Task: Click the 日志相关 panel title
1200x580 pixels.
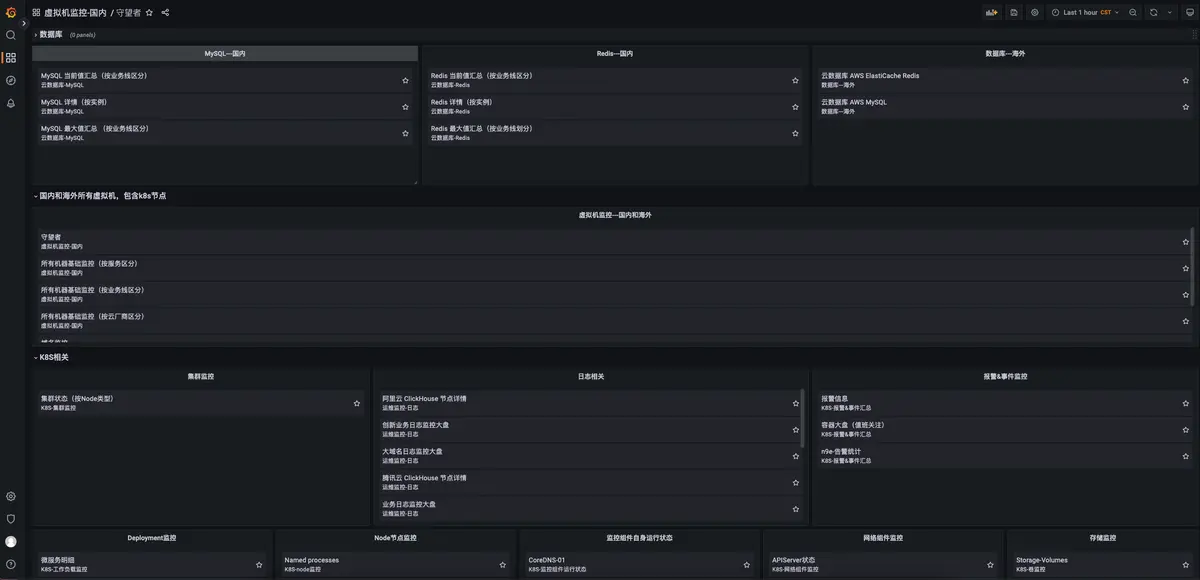Action: pos(591,377)
